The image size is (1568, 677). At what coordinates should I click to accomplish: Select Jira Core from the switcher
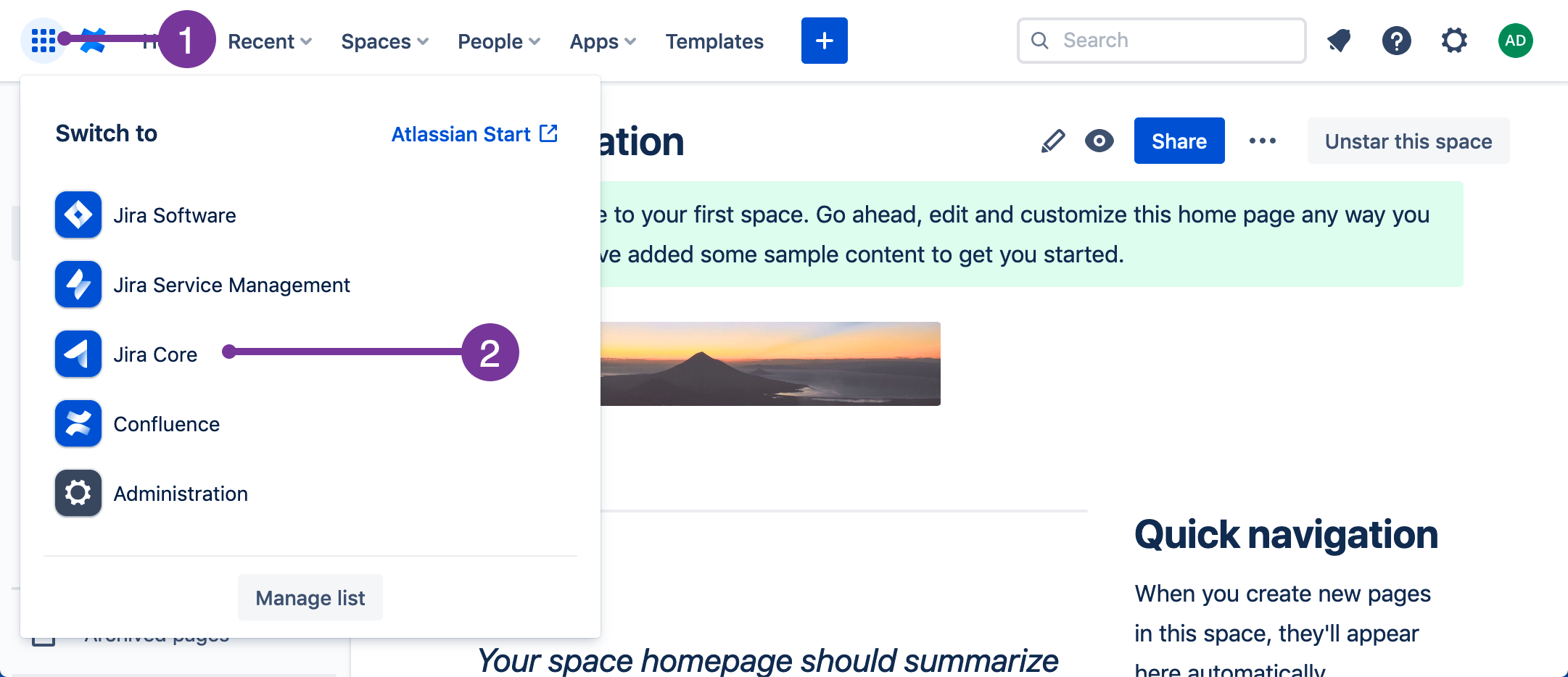click(155, 354)
